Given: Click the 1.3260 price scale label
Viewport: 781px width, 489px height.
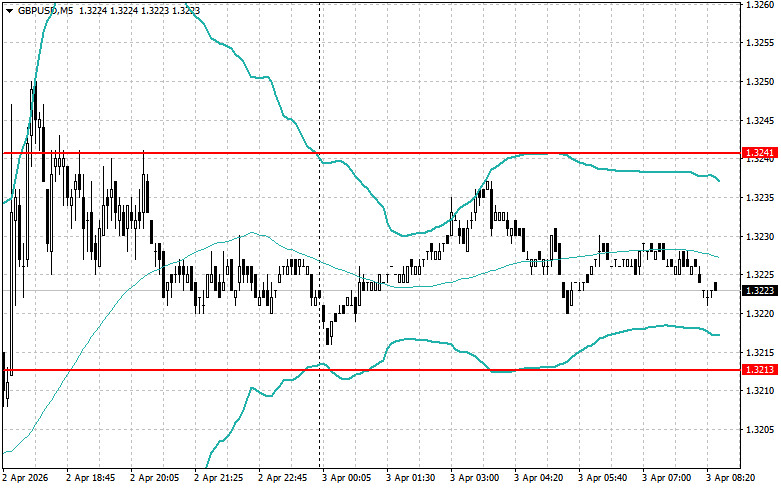Looking at the screenshot, I should point(760,4).
